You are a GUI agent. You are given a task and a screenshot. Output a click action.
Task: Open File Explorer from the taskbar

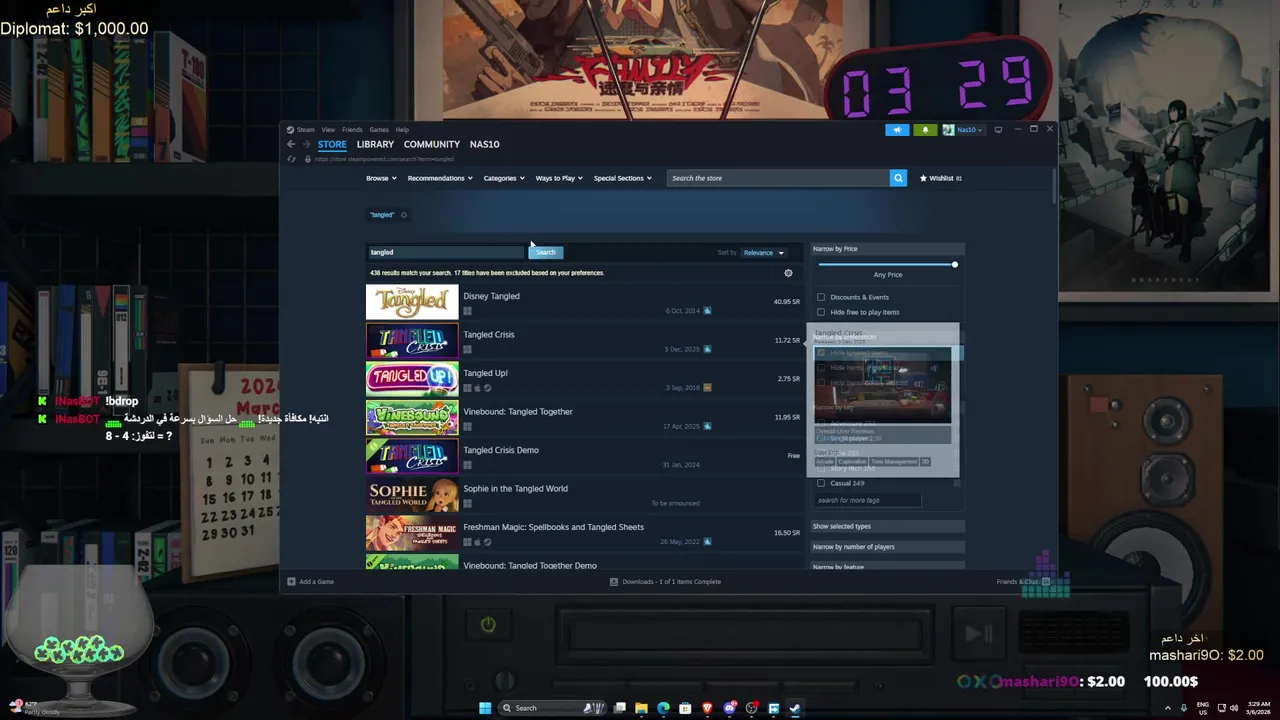641,708
